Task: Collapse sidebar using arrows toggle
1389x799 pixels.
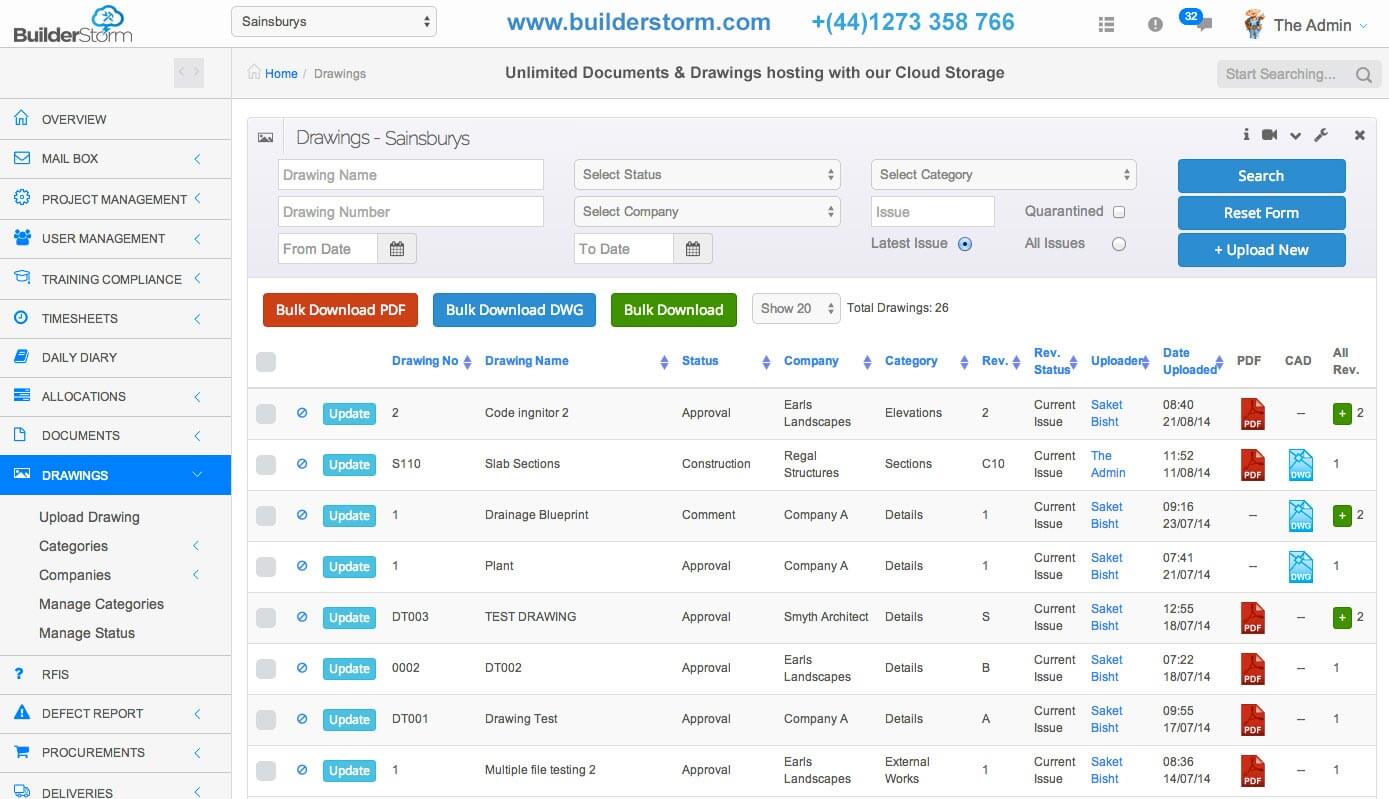Action: [x=188, y=71]
